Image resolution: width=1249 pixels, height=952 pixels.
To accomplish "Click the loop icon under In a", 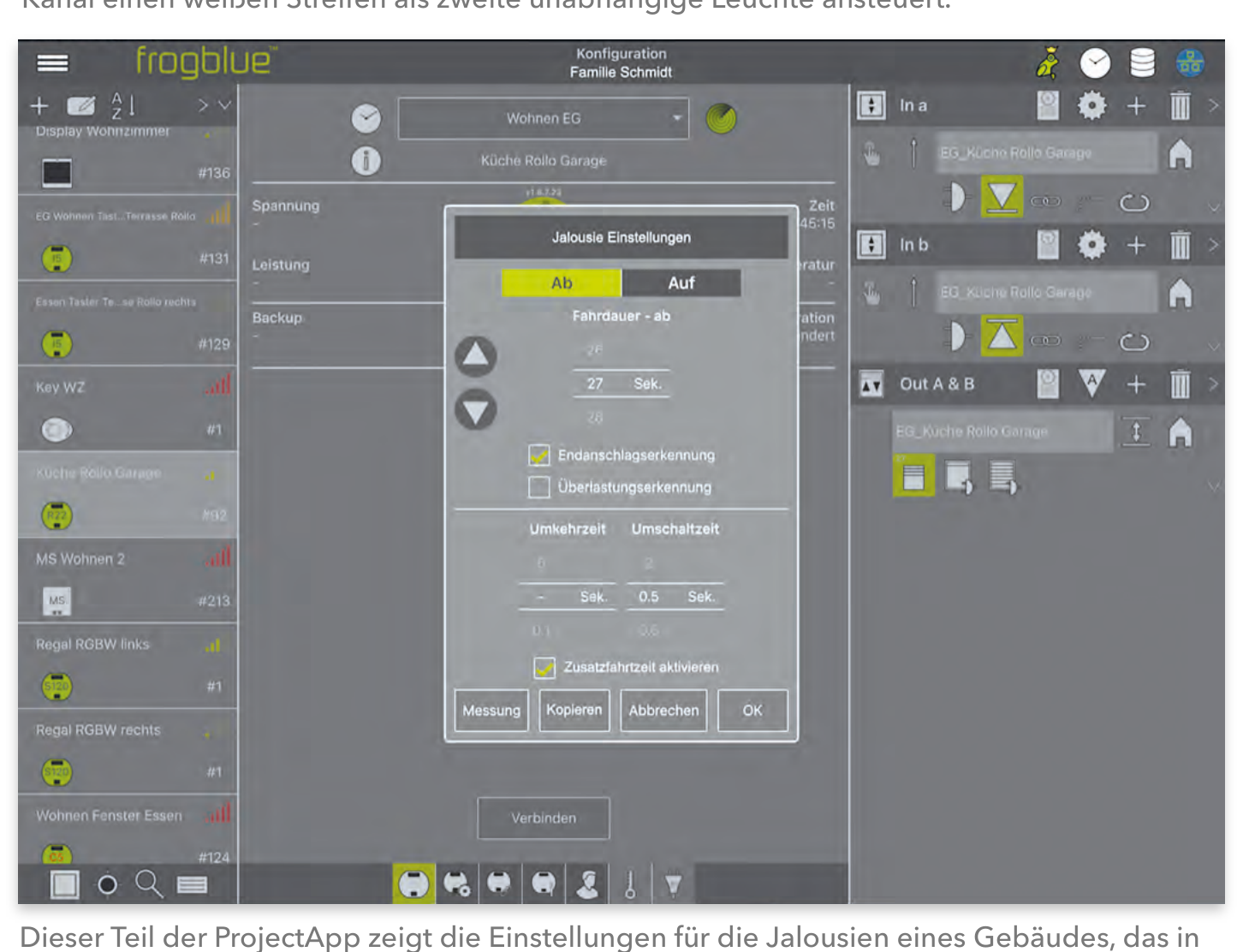I will coord(1133,203).
